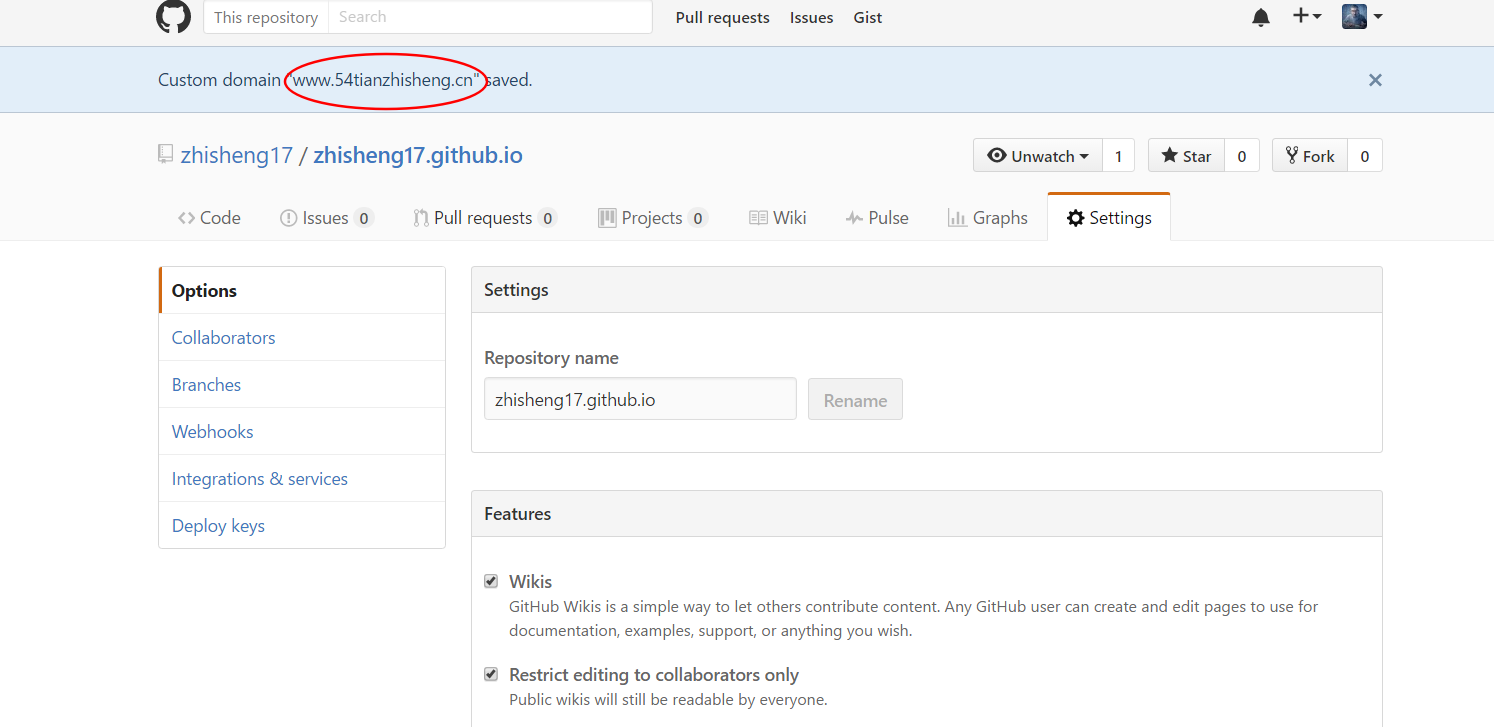Click the Rename button

coord(855,399)
